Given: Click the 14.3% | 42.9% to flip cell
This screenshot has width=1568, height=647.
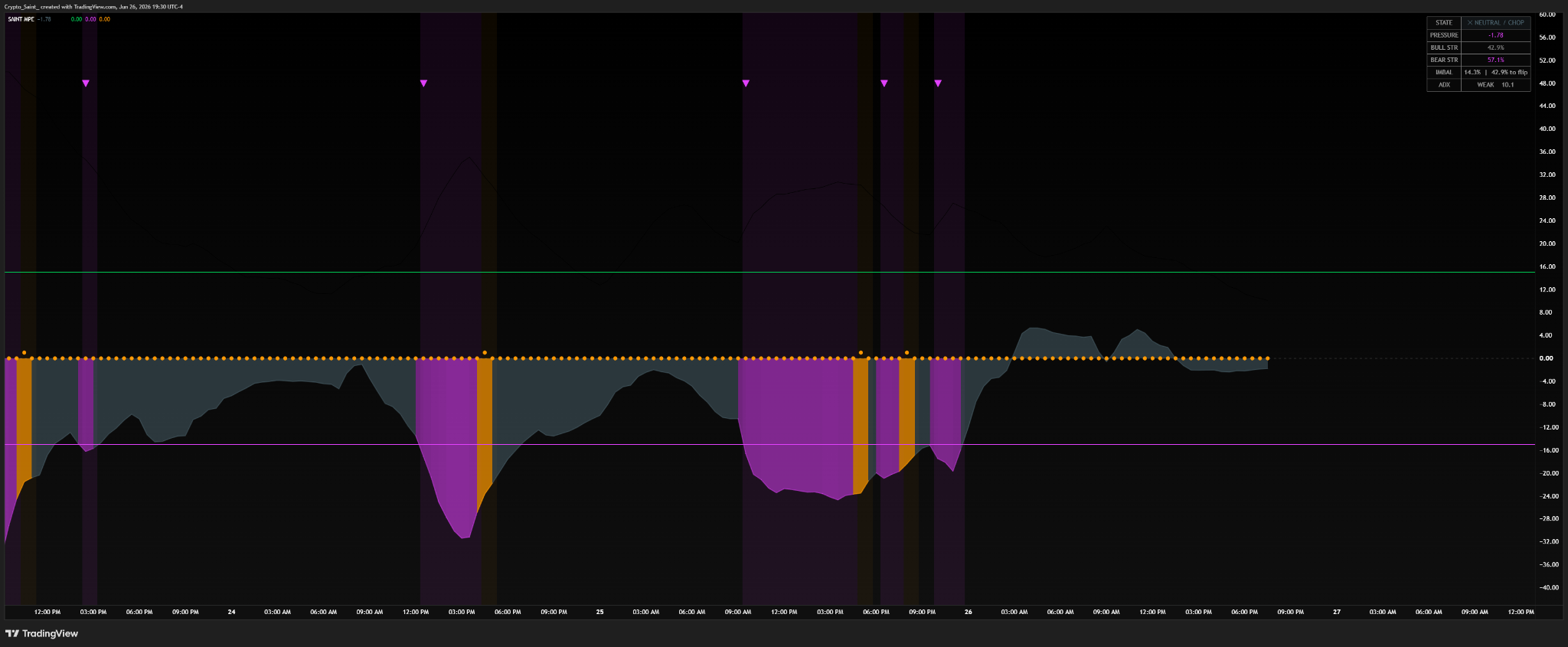Looking at the screenshot, I should click(x=1496, y=72).
